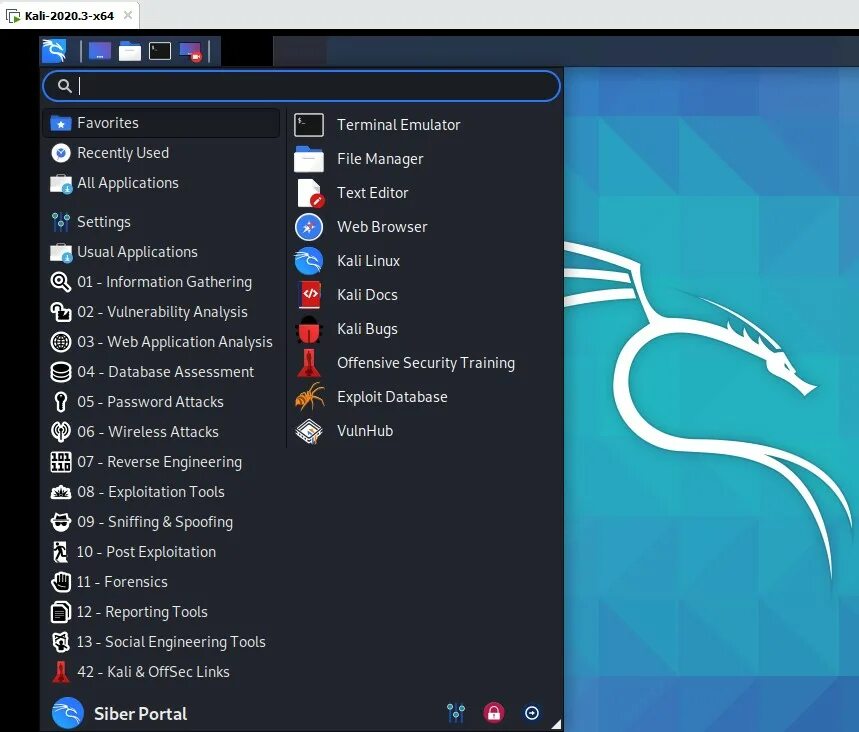Open 10 - Post Exploitation category
859x732 pixels.
(x=162, y=552)
